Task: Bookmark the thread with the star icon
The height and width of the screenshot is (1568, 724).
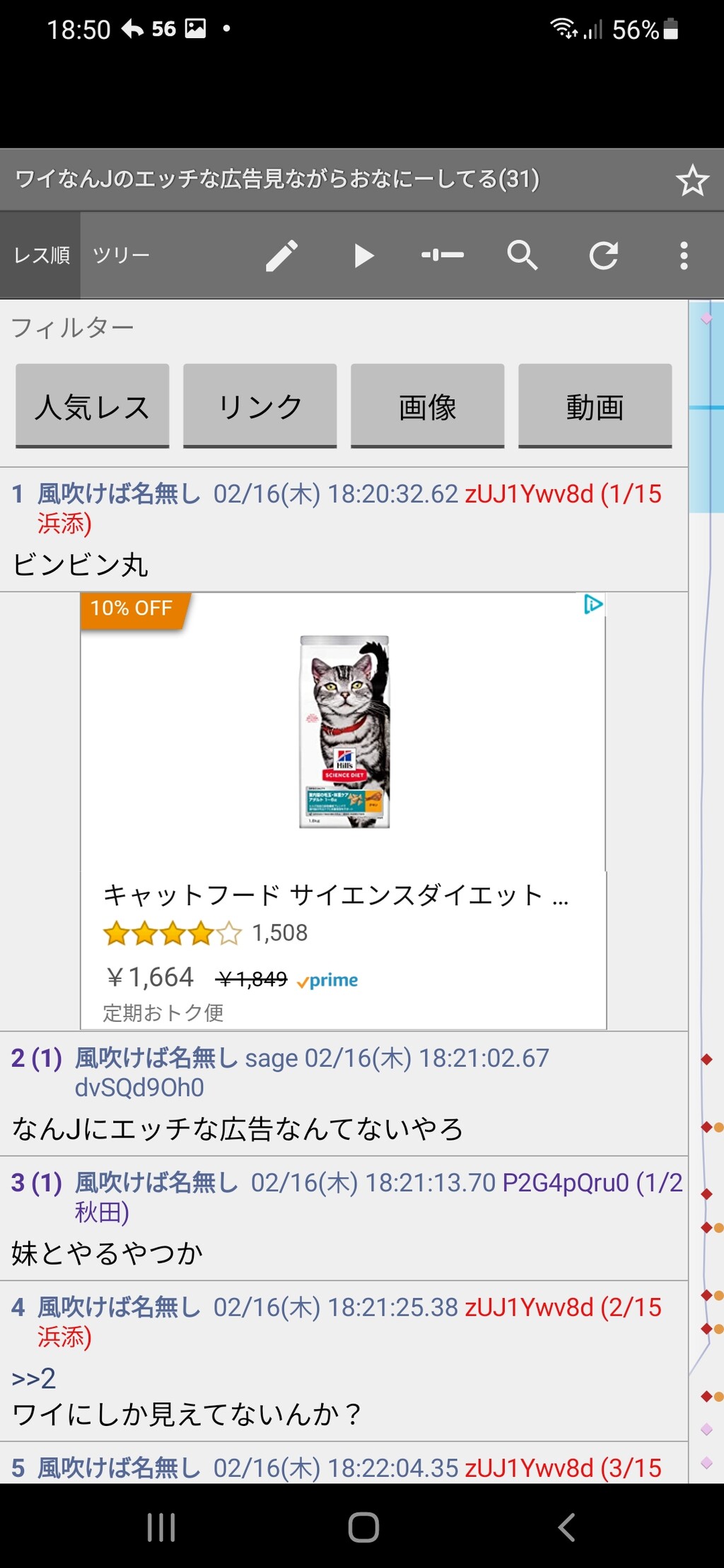Action: pos(692,180)
